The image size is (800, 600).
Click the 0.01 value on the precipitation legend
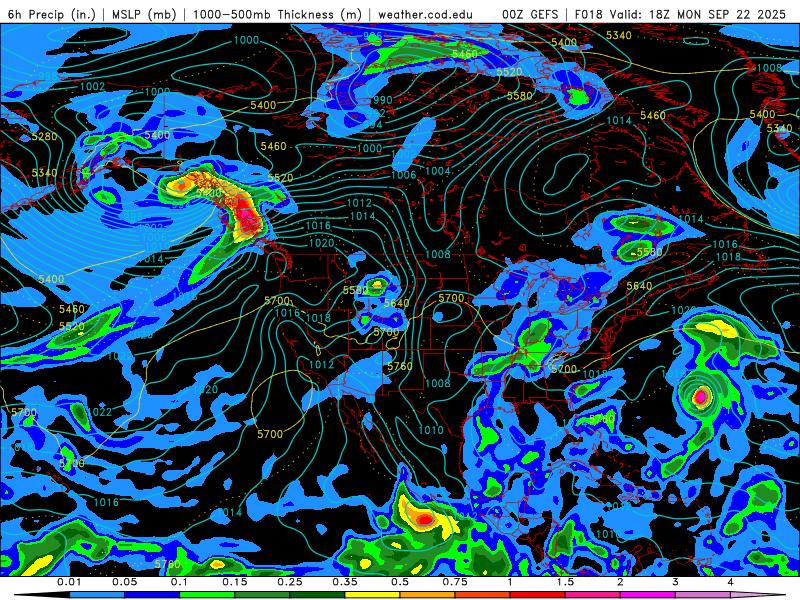pyautogui.click(x=69, y=582)
